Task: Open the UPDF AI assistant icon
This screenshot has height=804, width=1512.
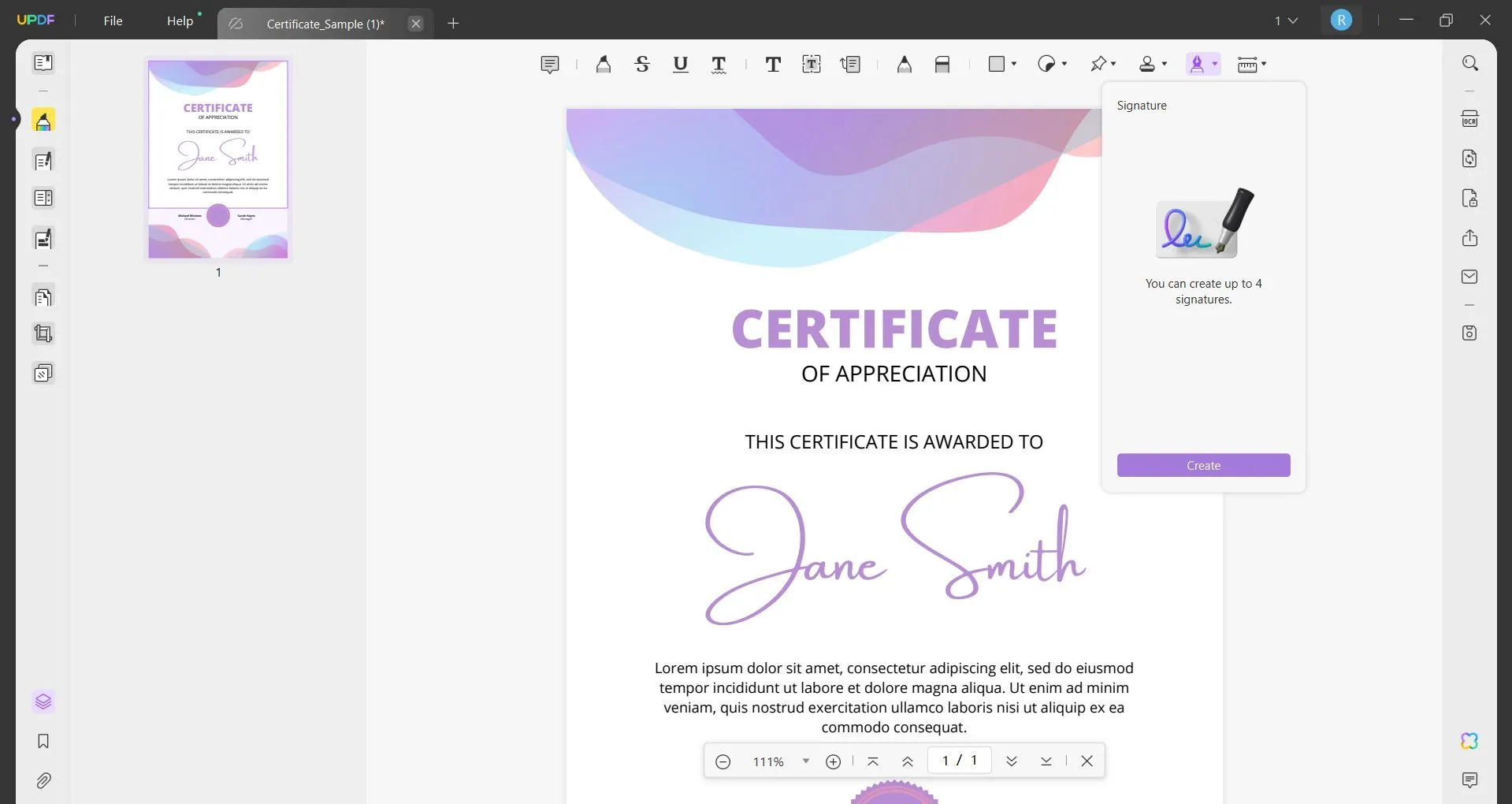Action: 1469,741
